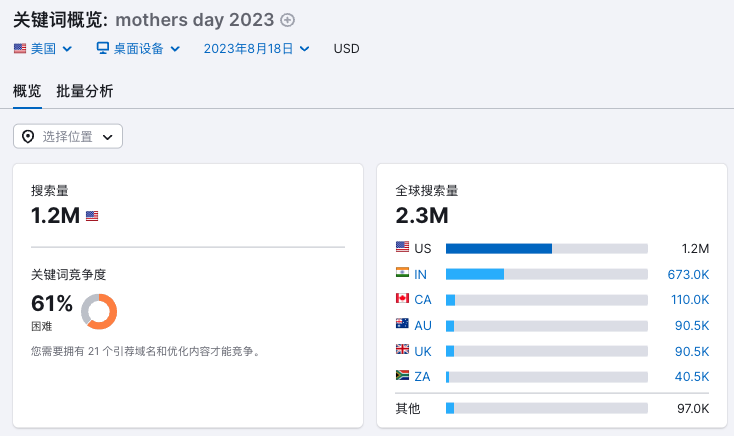Click the plus icon beside keyword title

click(288, 20)
